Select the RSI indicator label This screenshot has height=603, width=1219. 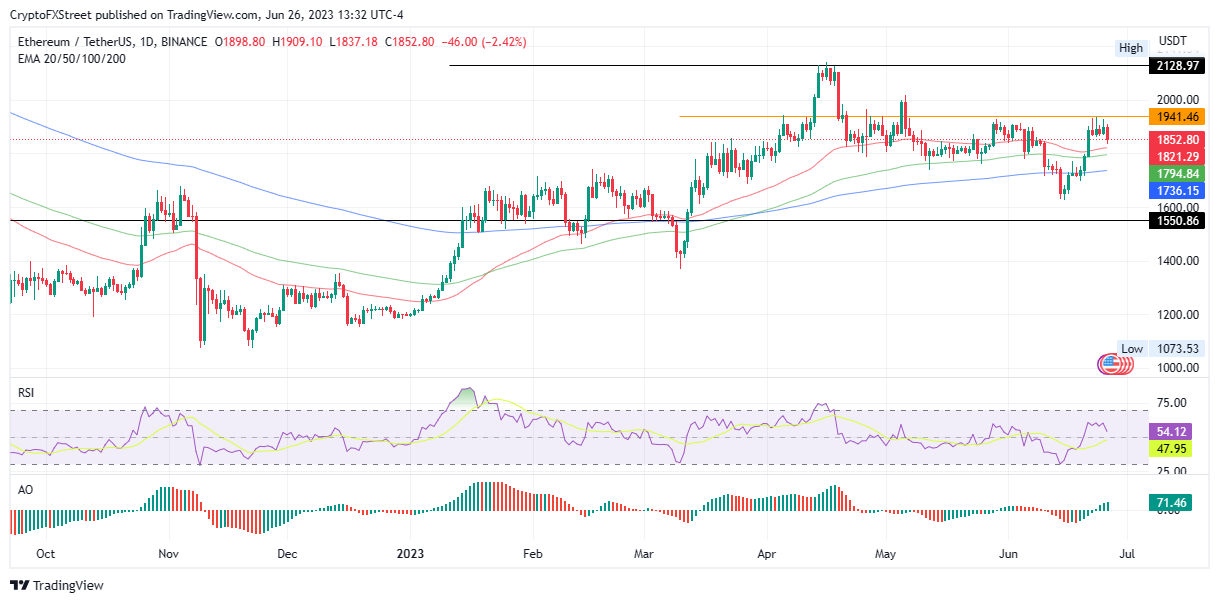coord(27,393)
